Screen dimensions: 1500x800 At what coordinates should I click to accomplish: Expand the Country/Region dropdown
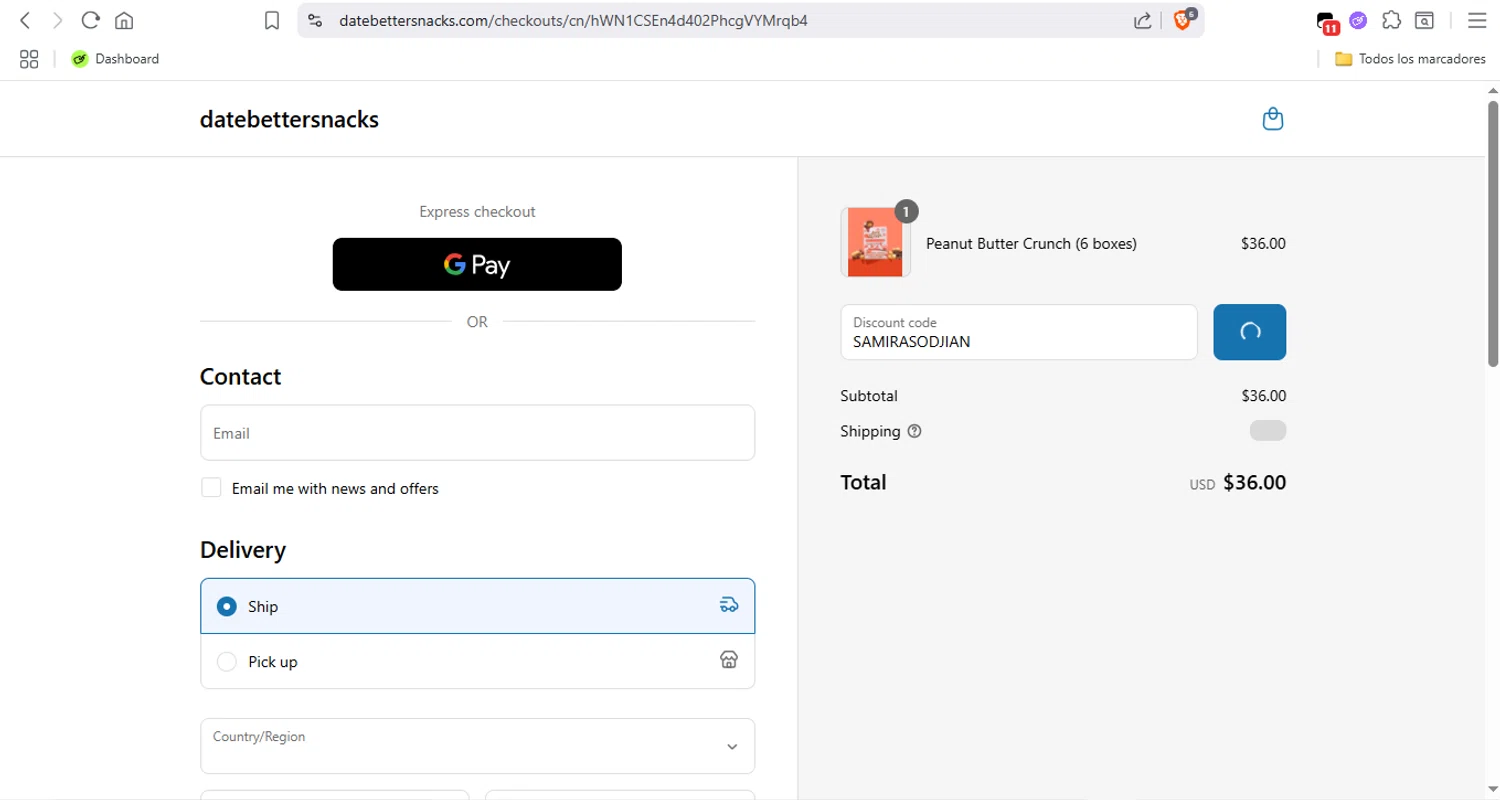[x=477, y=746]
